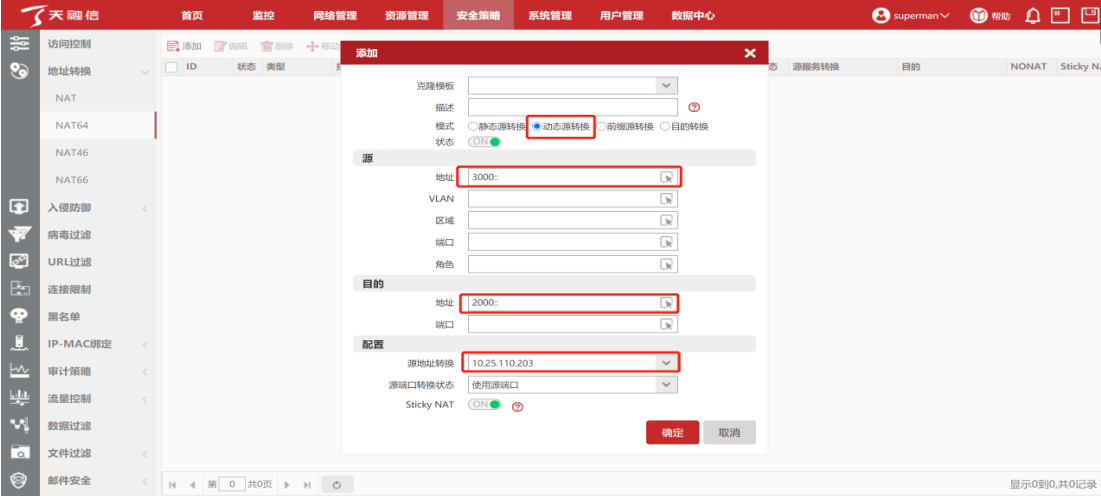1101x496 pixels.
Task: Click the IP-MAC绑定 sidebar icon
Action: click(20, 344)
